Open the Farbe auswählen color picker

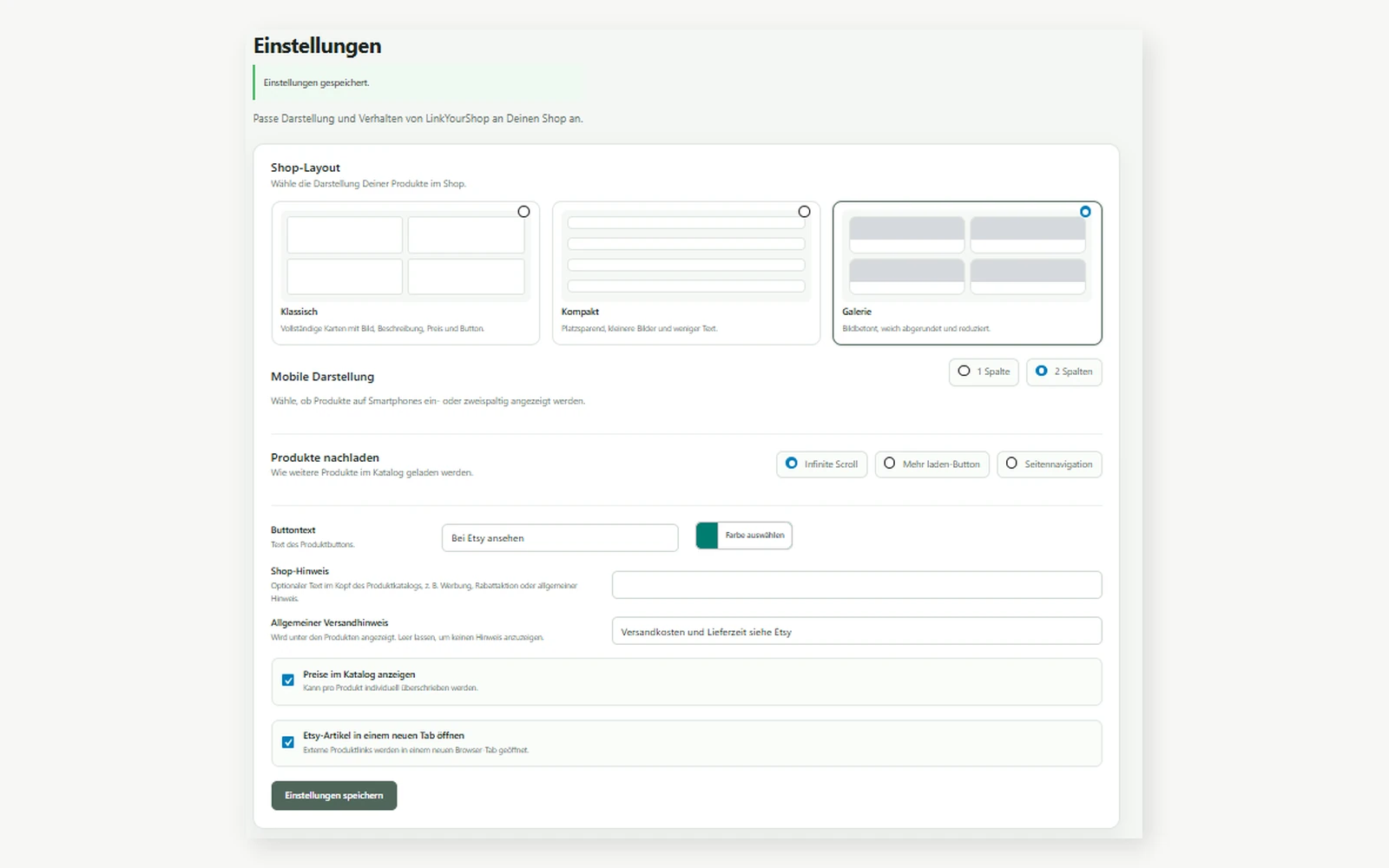pyautogui.click(x=754, y=536)
